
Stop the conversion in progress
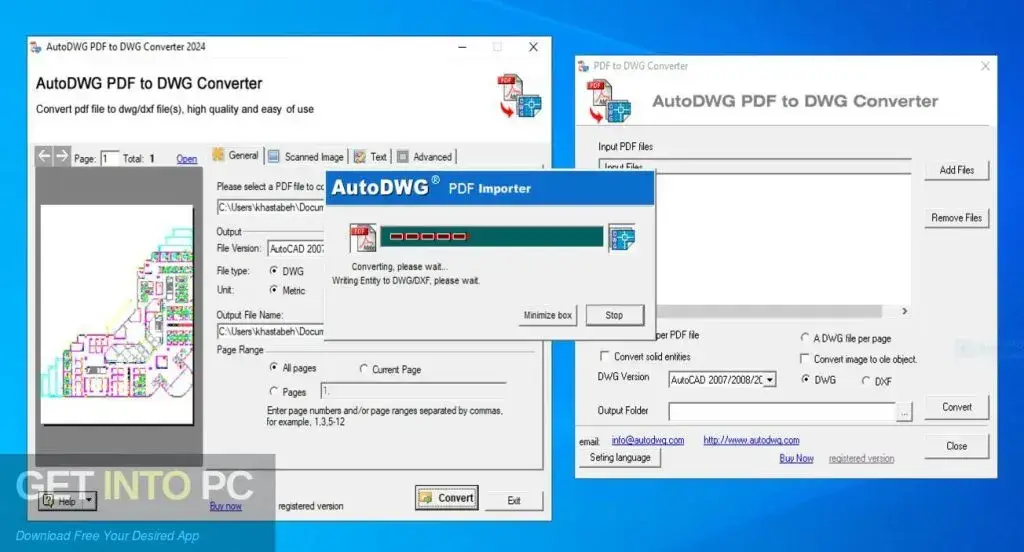coord(615,315)
